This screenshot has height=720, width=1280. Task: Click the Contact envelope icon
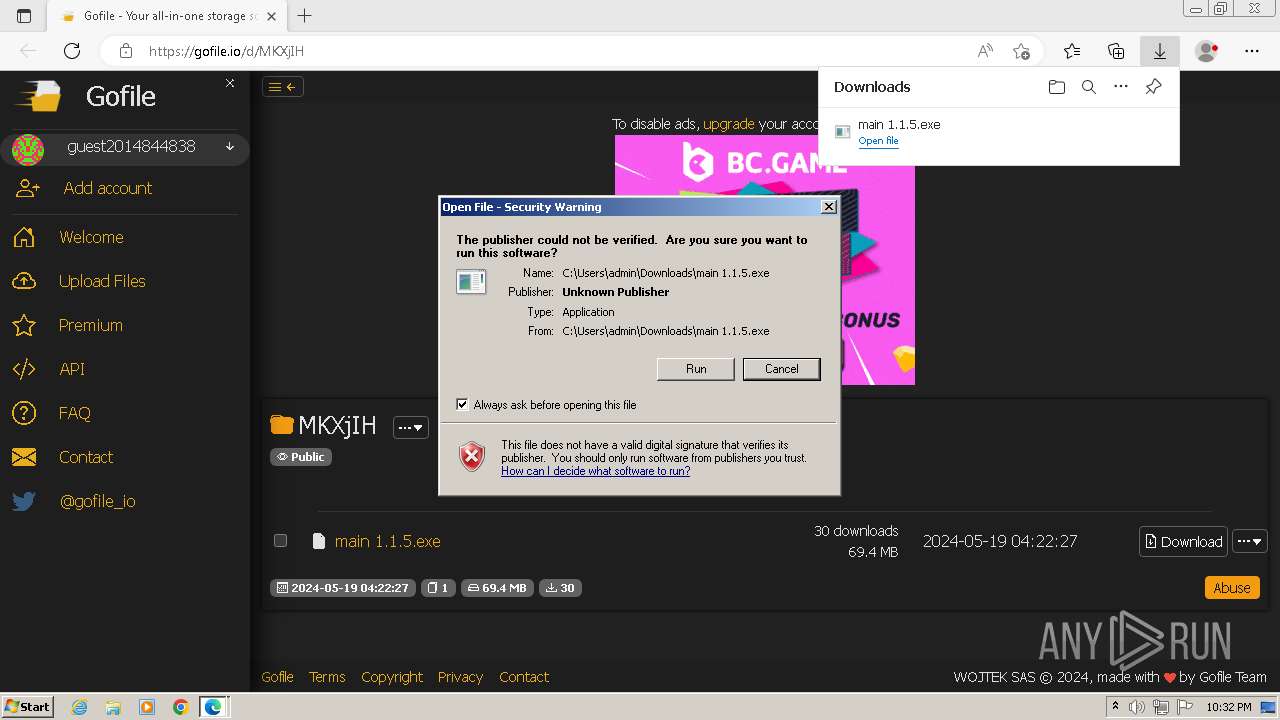pos(24,457)
